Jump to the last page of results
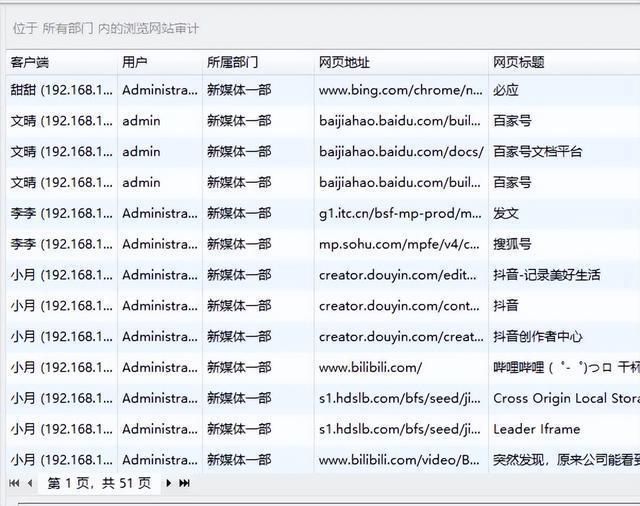Image resolution: width=640 pixels, height=506 pixels. (184, 483)
